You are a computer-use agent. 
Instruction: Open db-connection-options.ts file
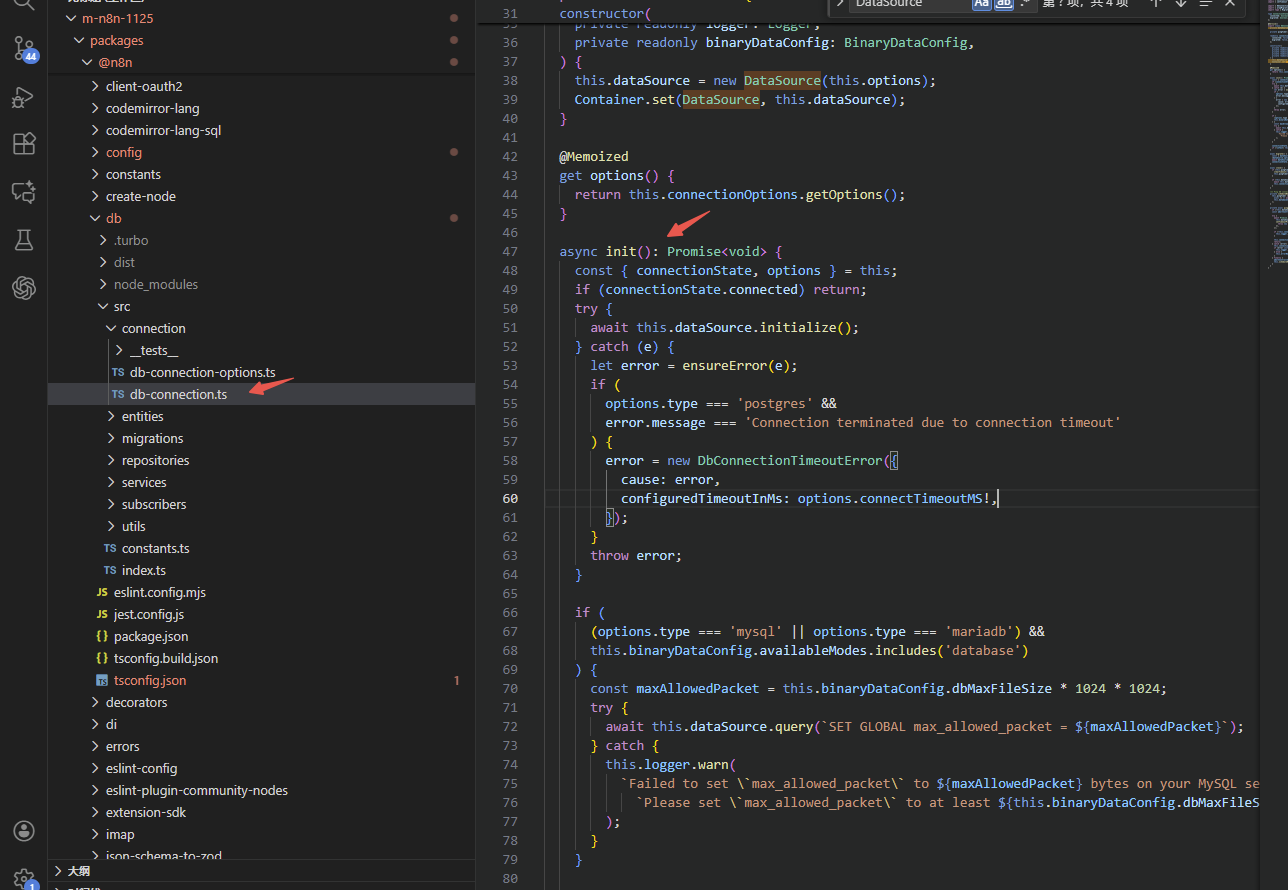point(202,372)
